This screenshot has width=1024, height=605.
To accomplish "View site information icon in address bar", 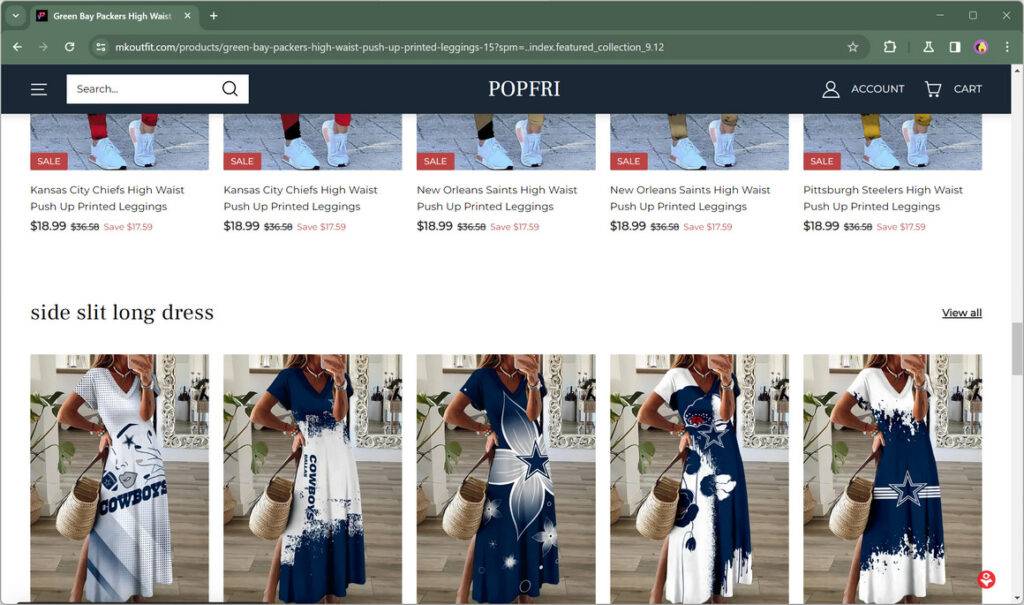I will click(101, 47).
